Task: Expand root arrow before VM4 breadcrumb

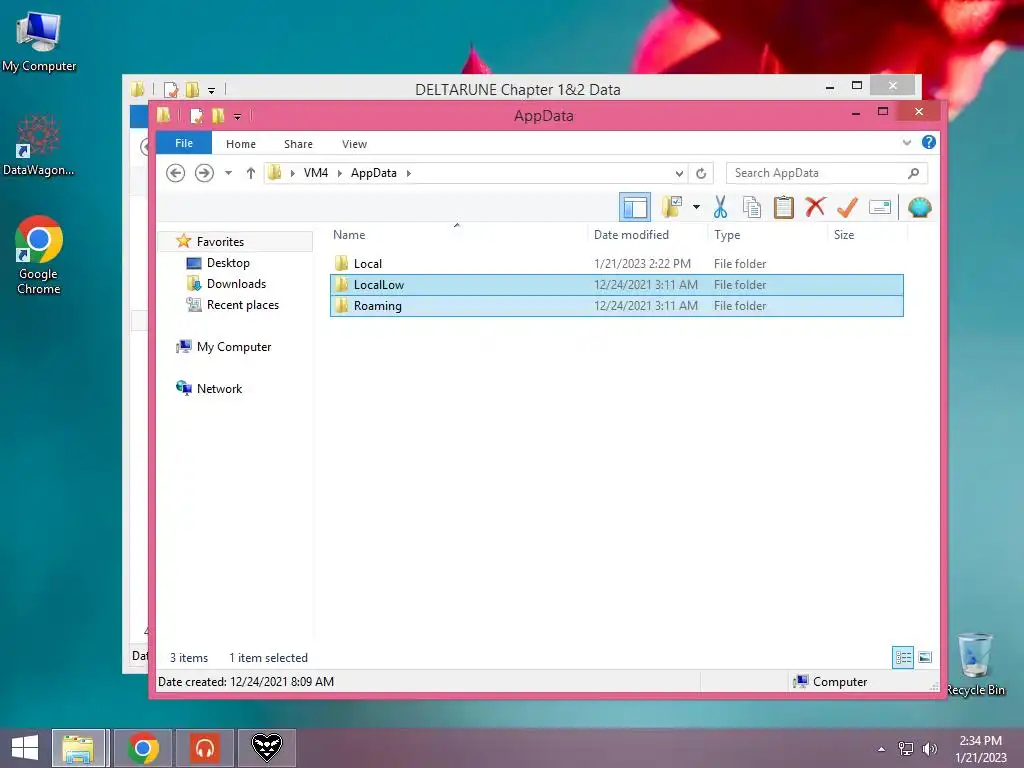Action: point(293,173)
